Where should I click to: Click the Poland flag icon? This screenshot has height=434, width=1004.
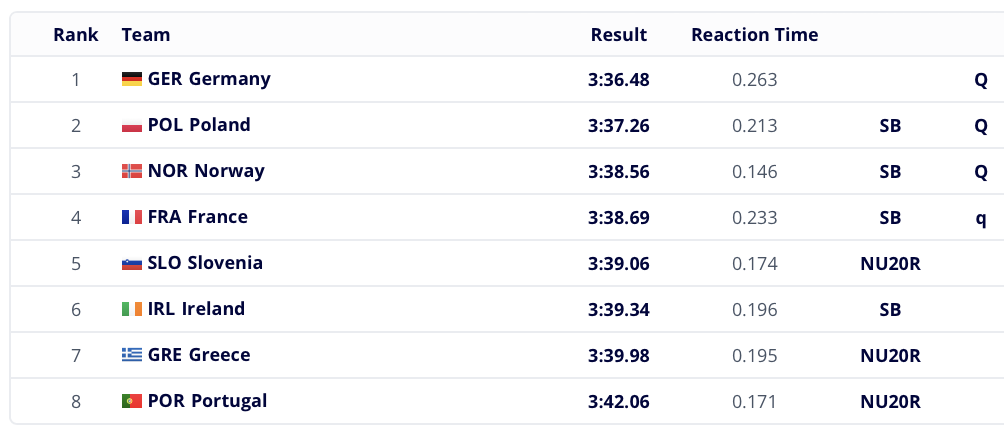point(132,125)
